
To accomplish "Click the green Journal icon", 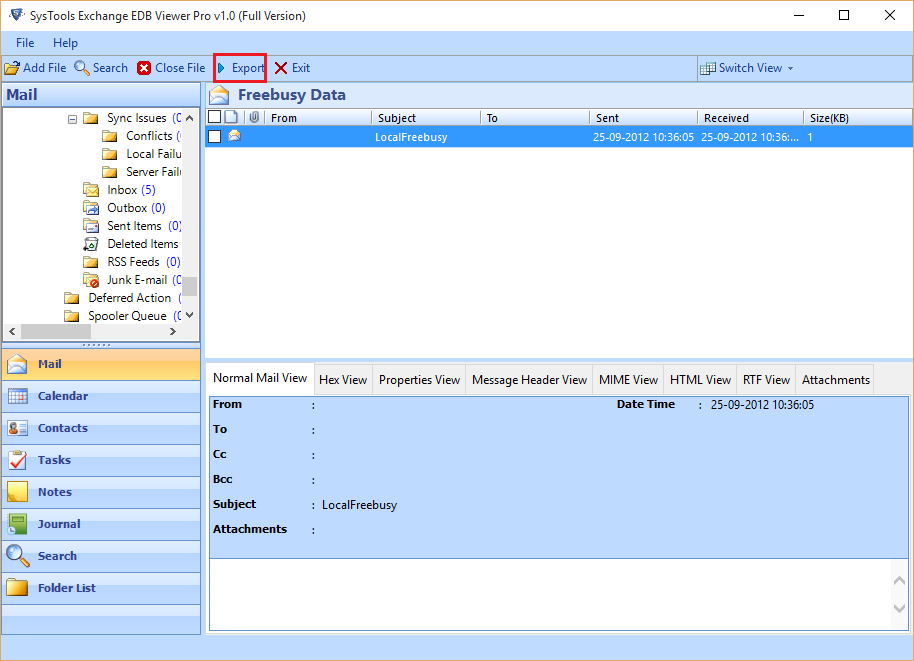I will 17,524.
